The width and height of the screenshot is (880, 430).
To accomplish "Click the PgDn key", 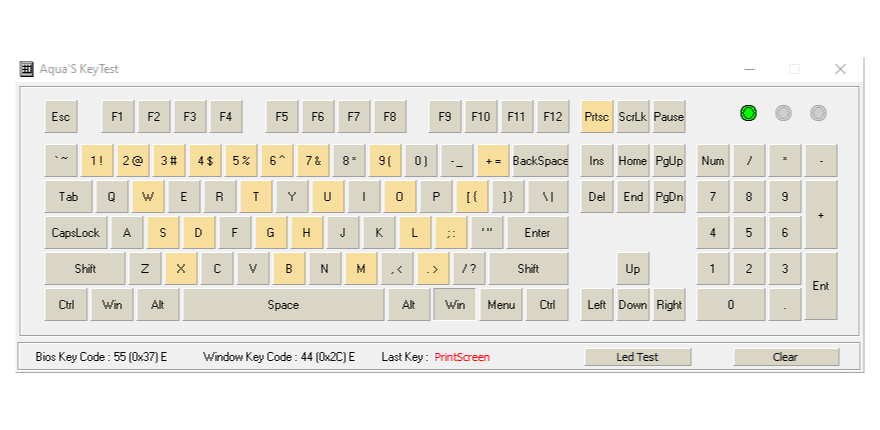I will 669,197.
